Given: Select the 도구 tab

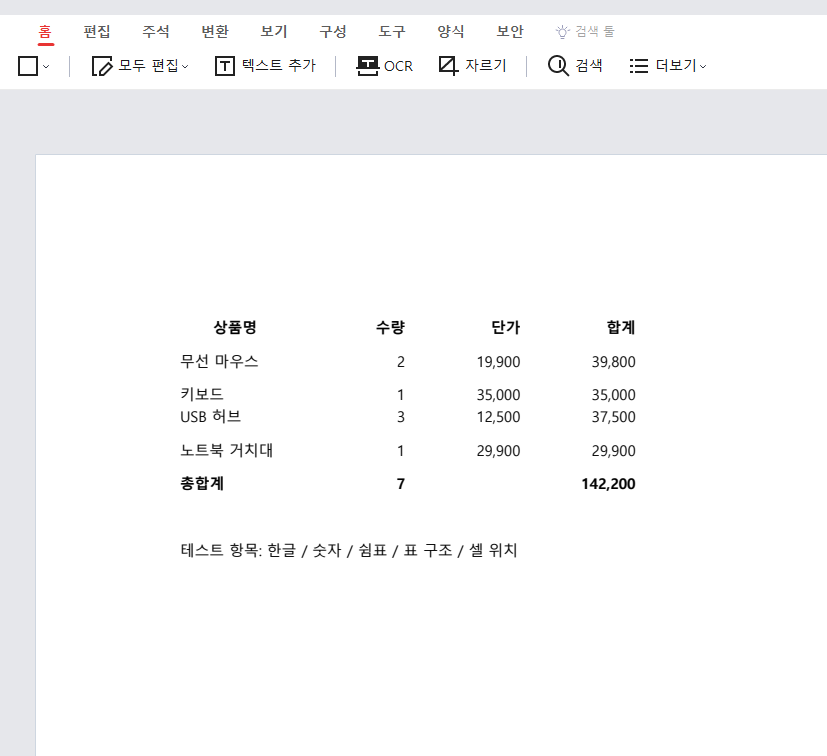Looking at the screenshot, I should coord(392,32).
